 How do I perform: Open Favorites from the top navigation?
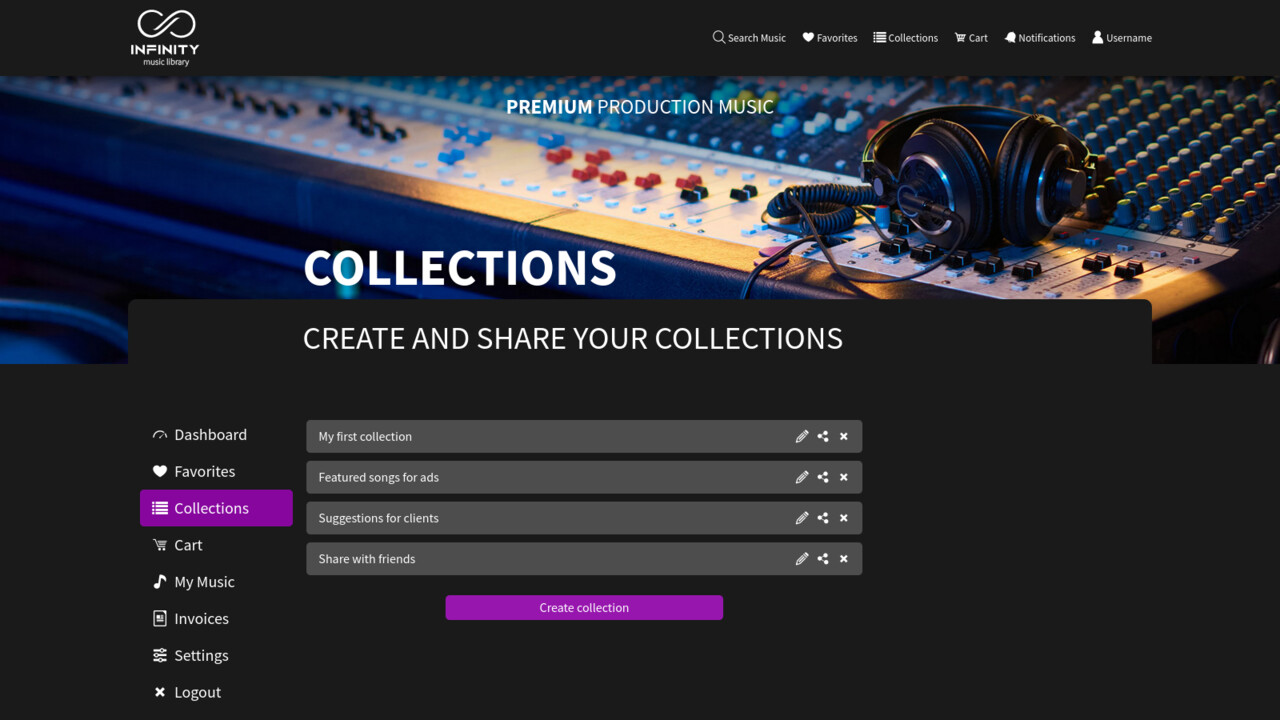pyautogui.click(x=830, y=37)
